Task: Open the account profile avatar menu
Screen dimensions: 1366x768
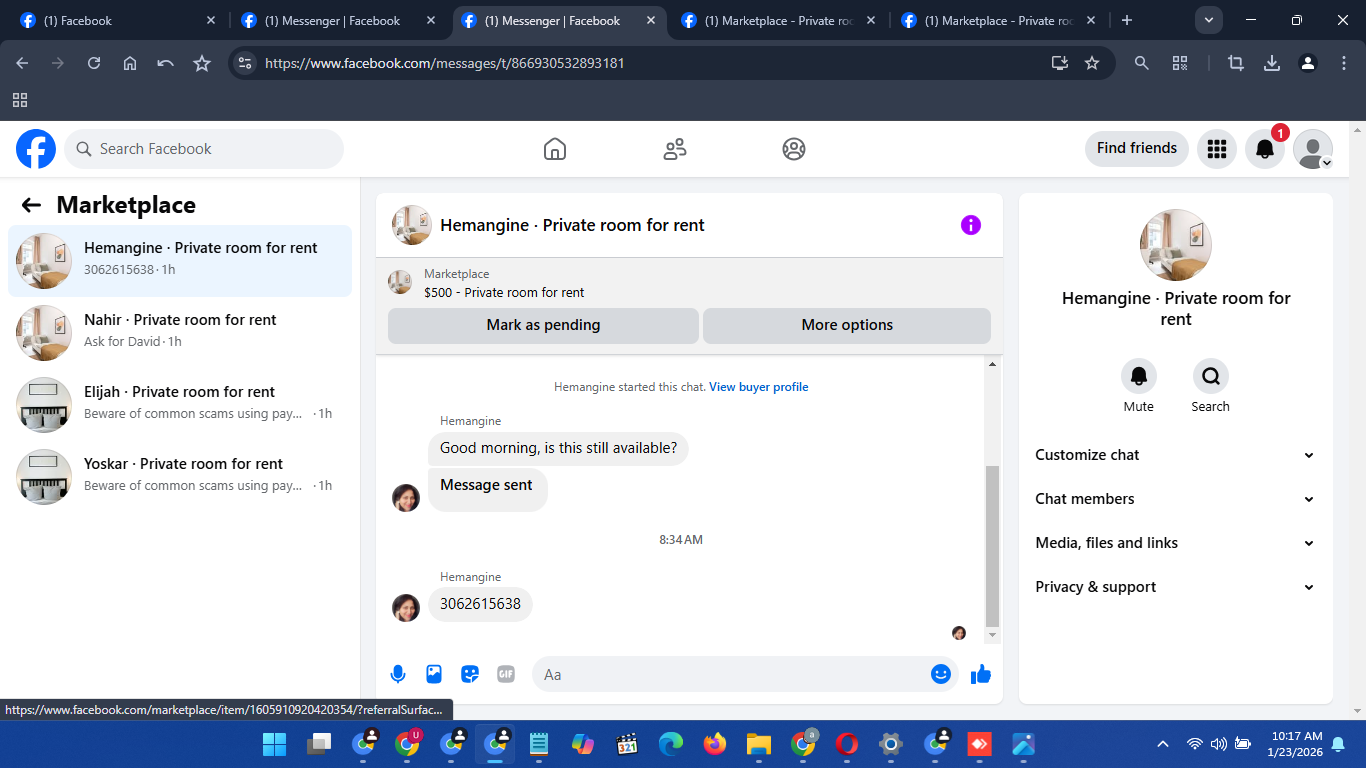Action: [x=1313, y=149]
